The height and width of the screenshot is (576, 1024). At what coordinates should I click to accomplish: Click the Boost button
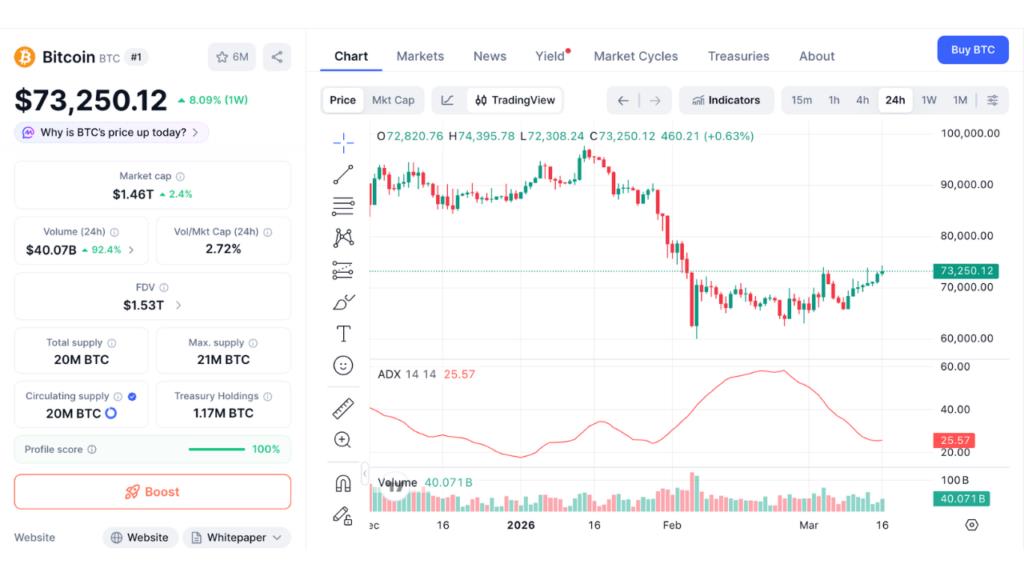pyautogui.click(x=152, y=491)
